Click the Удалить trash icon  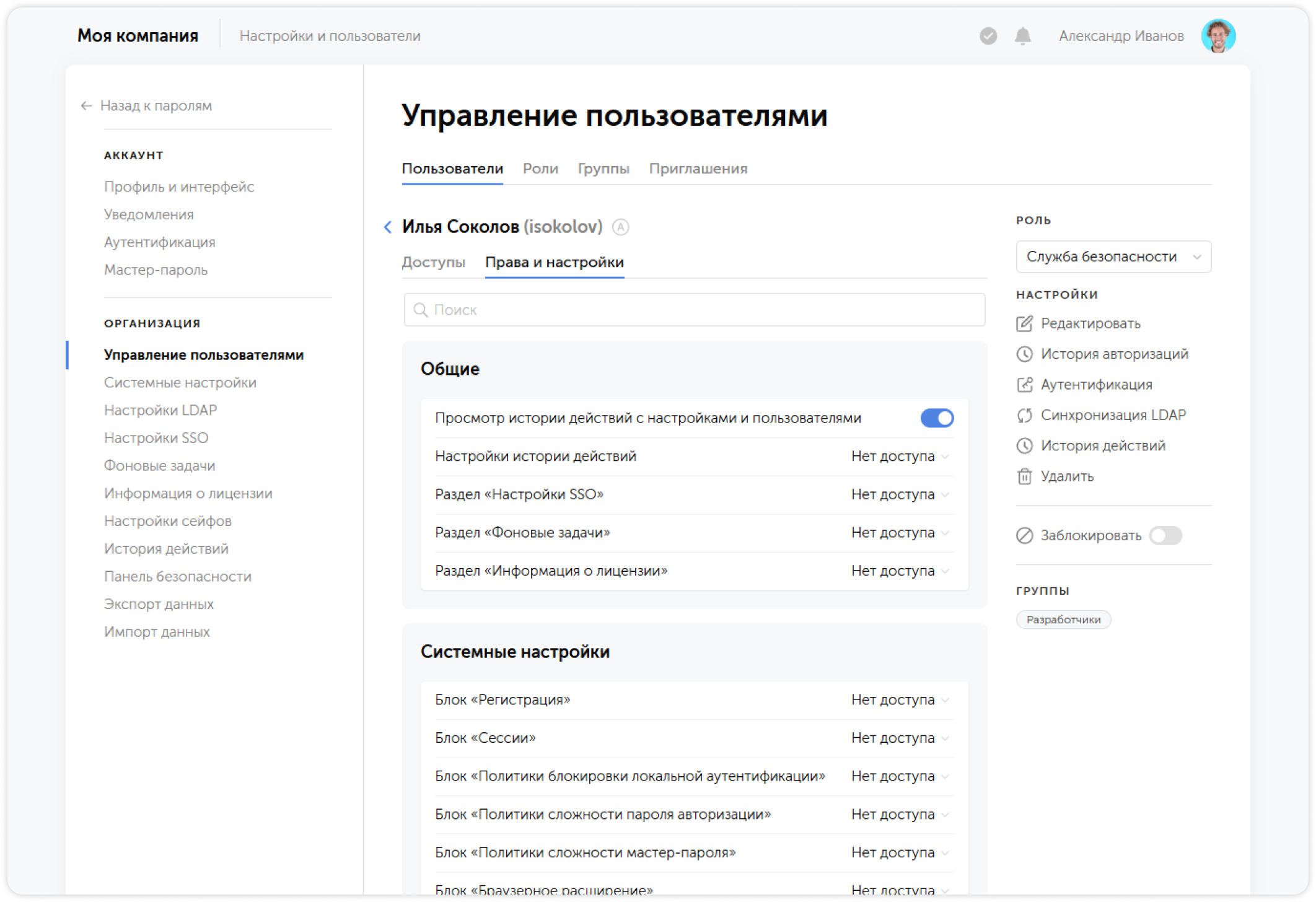[1025, 476]
